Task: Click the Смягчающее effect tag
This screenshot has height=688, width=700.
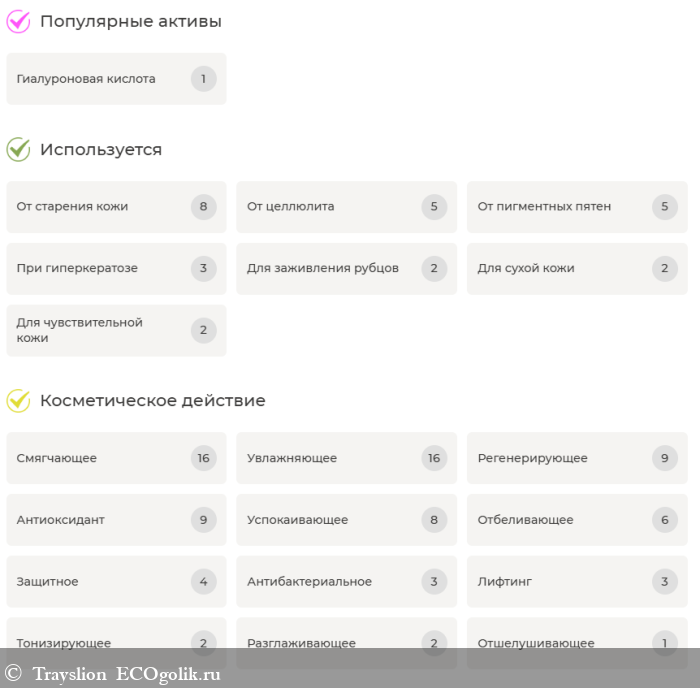Action: 116,459
